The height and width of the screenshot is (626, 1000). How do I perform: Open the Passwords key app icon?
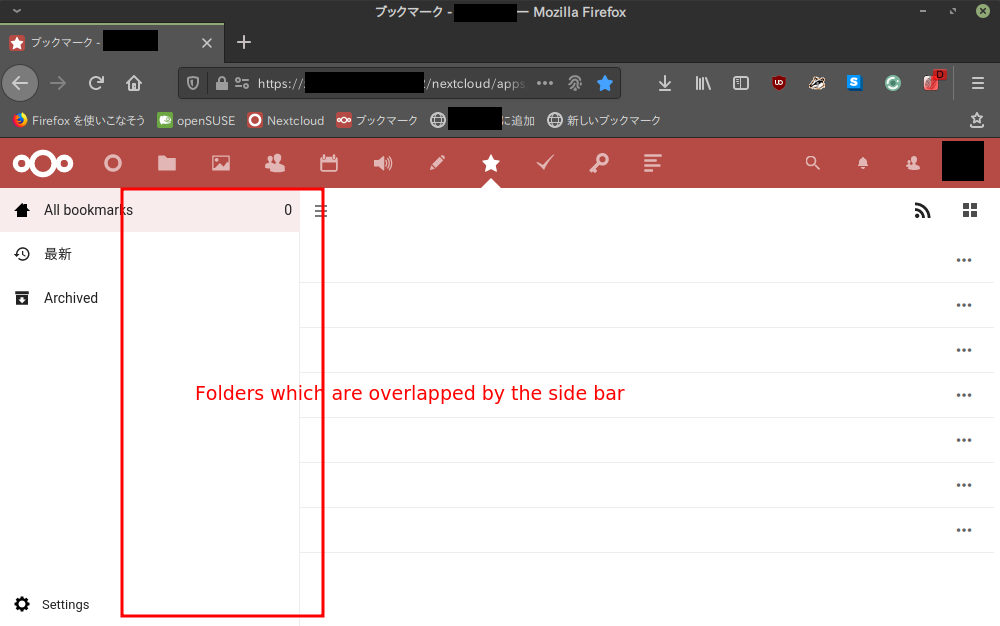click(598, 163)
